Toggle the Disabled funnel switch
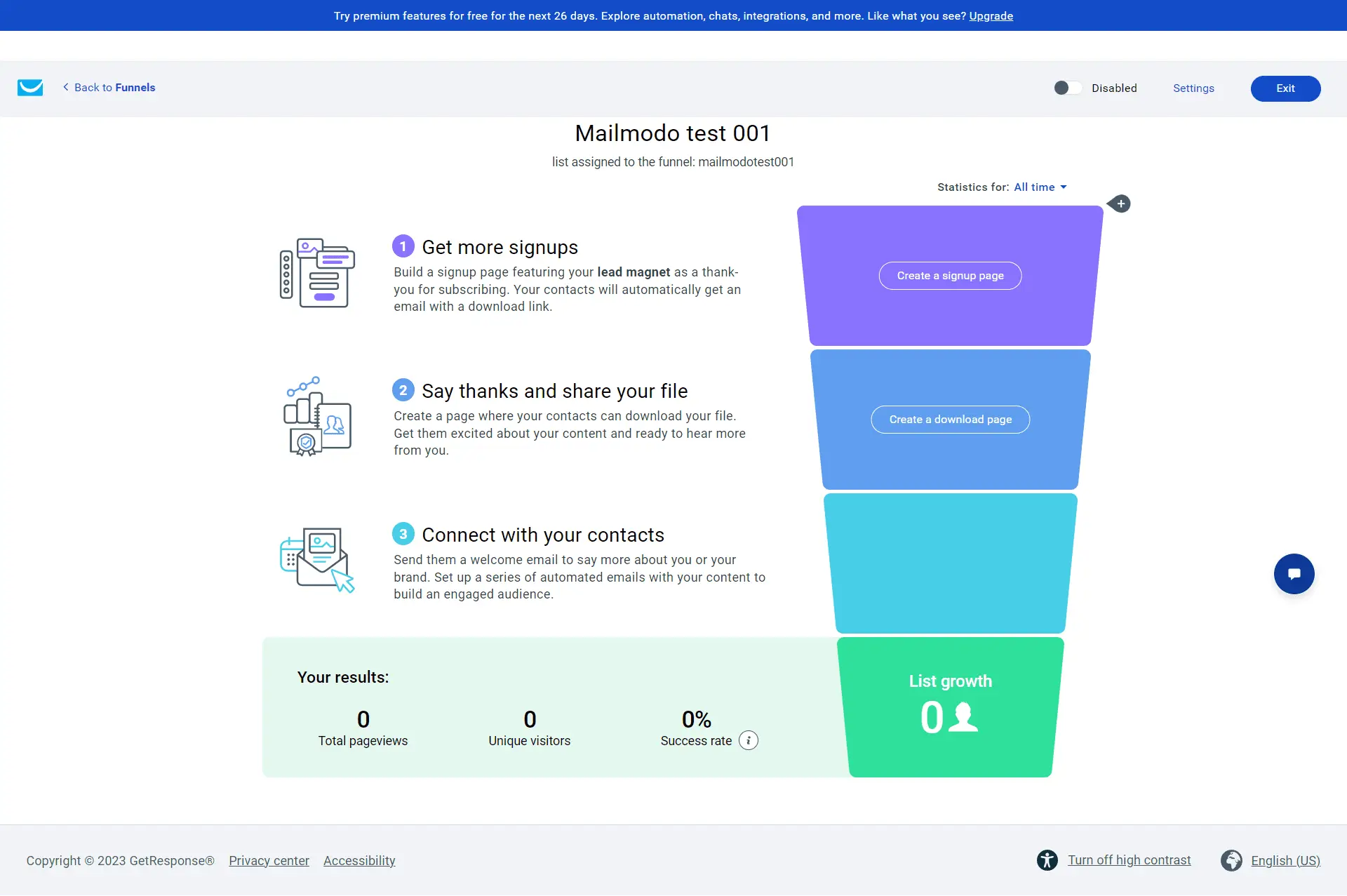The image size is (1347, 896). tap(1068, 88)
